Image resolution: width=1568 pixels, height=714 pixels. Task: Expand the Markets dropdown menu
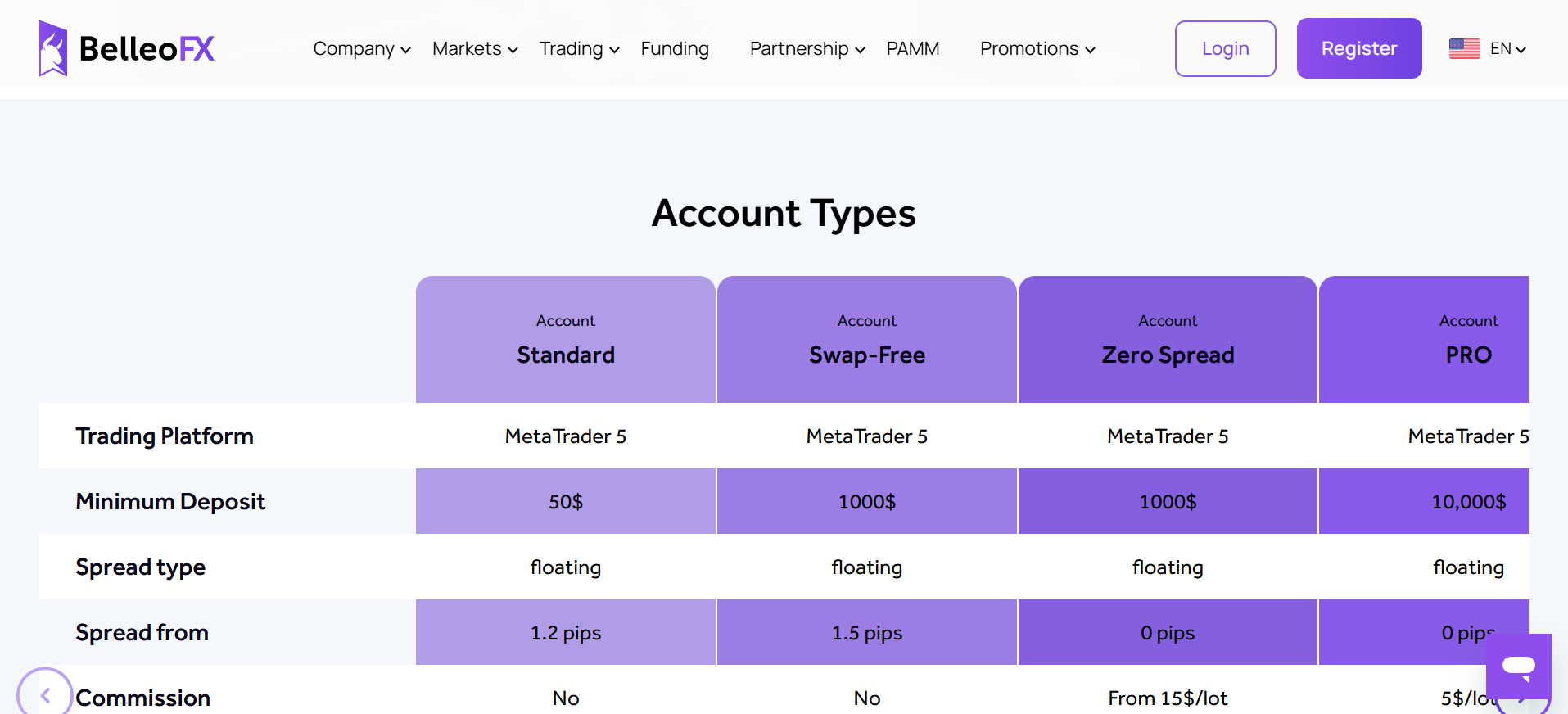pos(475,49)
